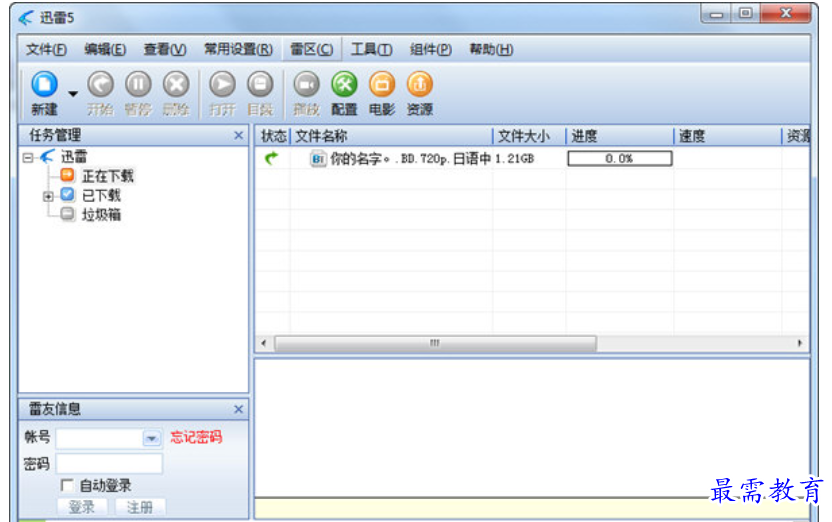Image resolution: width=832 pixels, height=522 pixels.
Task: Close the 任务管理 panel
Action: (239, 135)
